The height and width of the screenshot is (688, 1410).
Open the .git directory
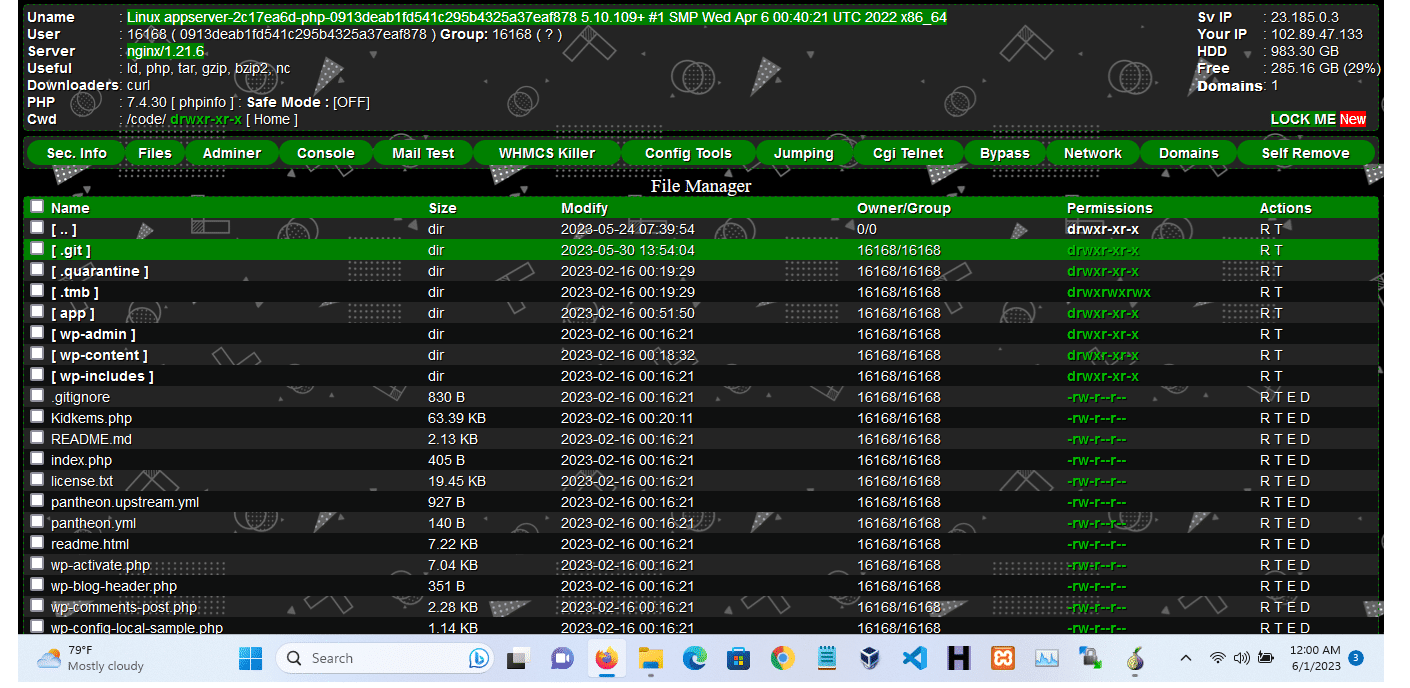(x=71, y=250)
